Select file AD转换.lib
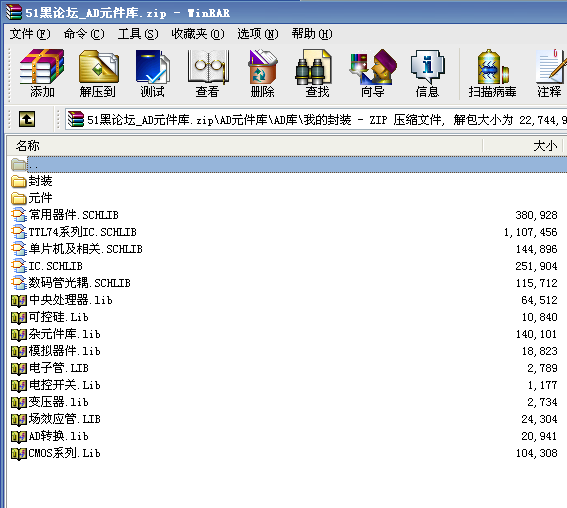The width and height of the screenshot is (567, 508). click(59, 436)
